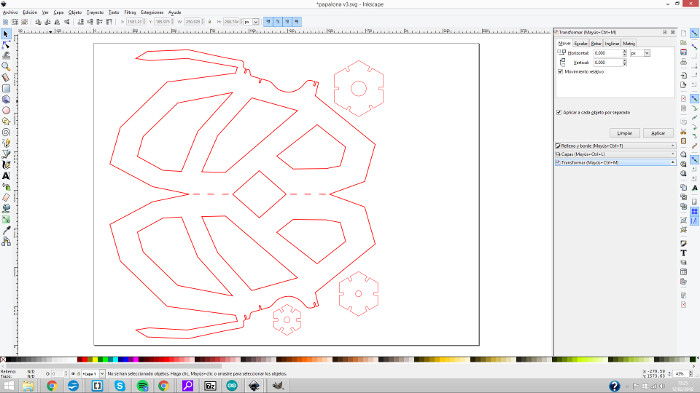Image resolution: width=700 pixels, height=393 pixels.
Task: Toggle the Movimiento relativo checkbox
Action: (560, 71)
